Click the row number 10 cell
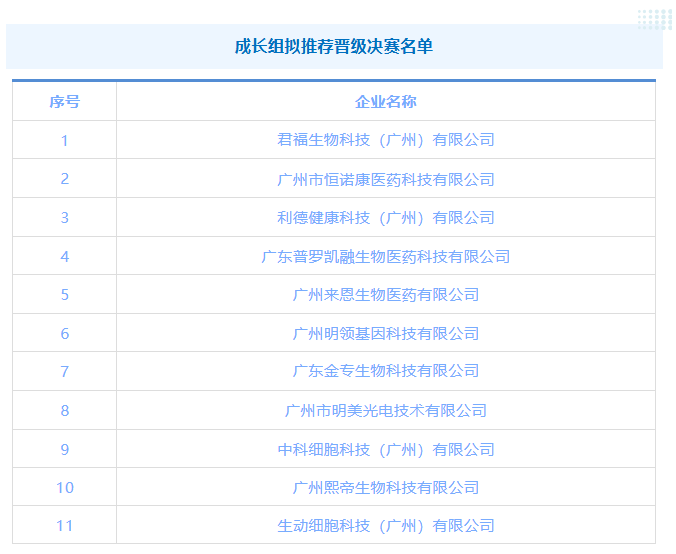Screen dimensions: 676x554 (65, 487)
